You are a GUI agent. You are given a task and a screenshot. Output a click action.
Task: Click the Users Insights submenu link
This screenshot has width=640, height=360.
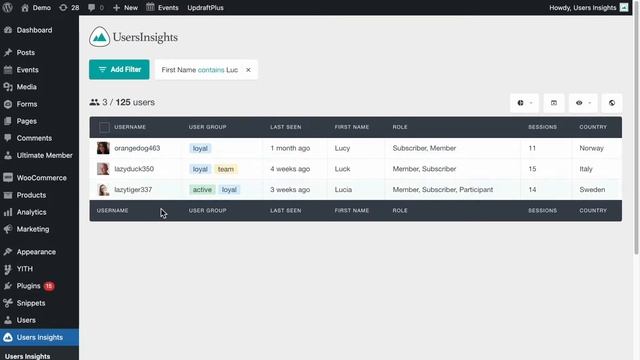[27, 356]
